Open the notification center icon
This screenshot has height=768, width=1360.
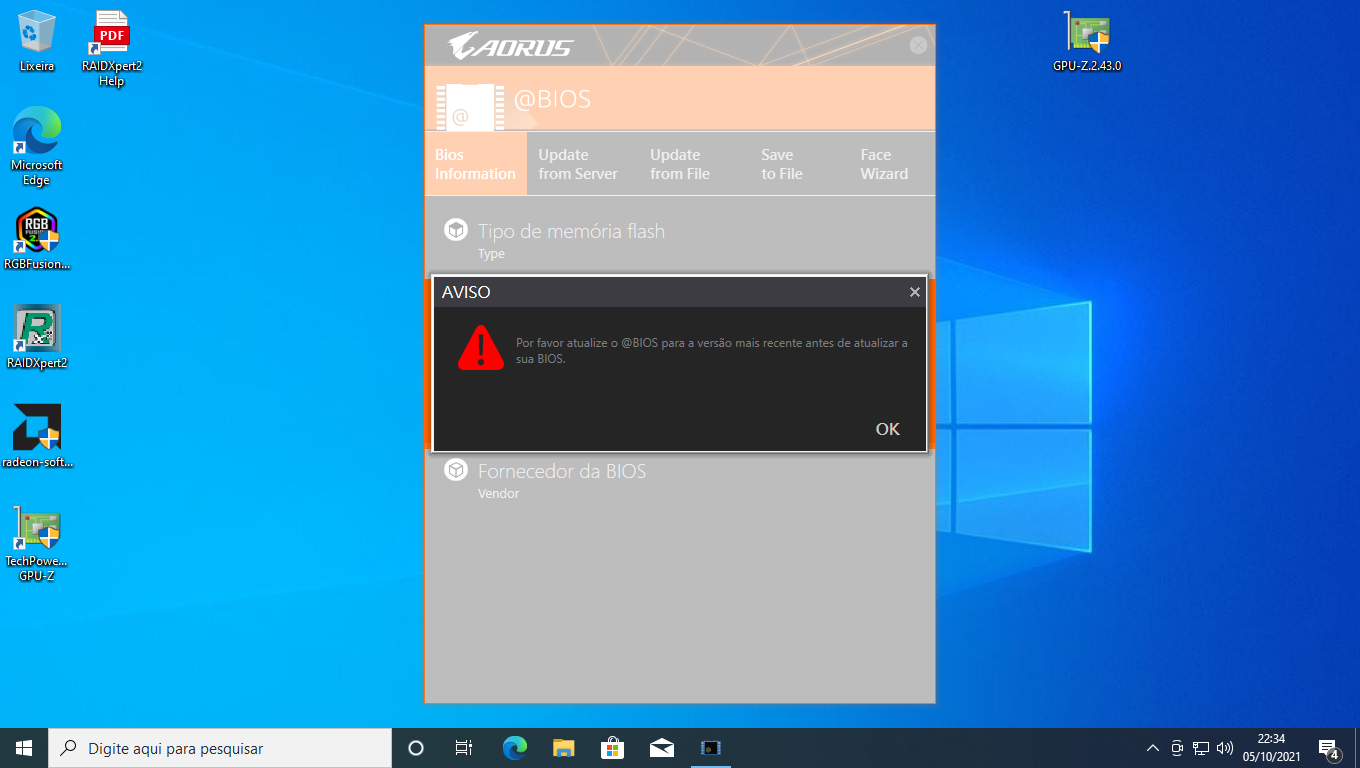1329,748
